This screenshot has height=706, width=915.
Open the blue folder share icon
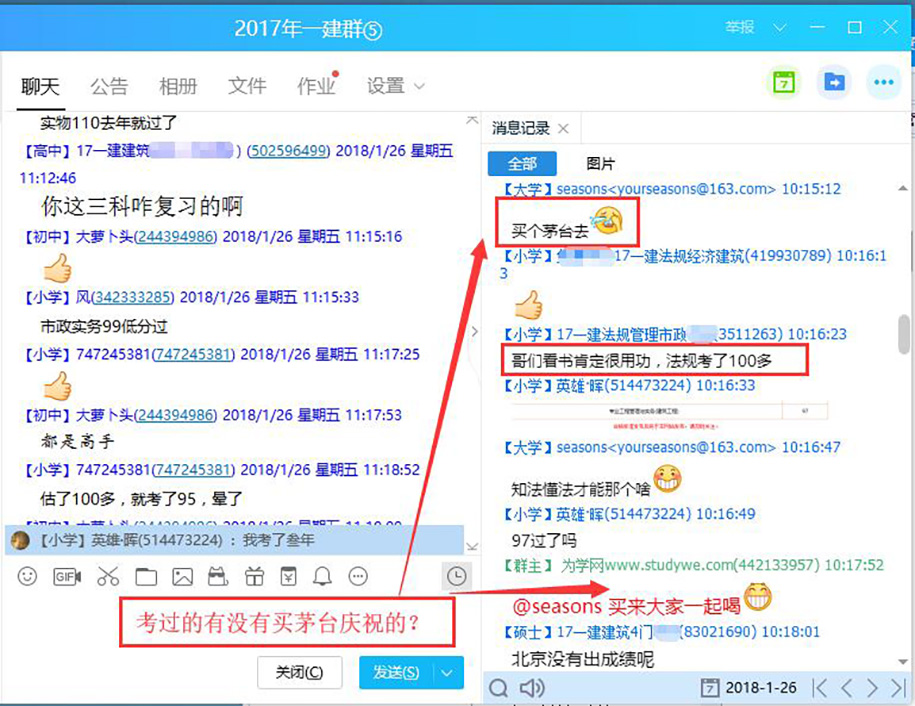[833, 83]
